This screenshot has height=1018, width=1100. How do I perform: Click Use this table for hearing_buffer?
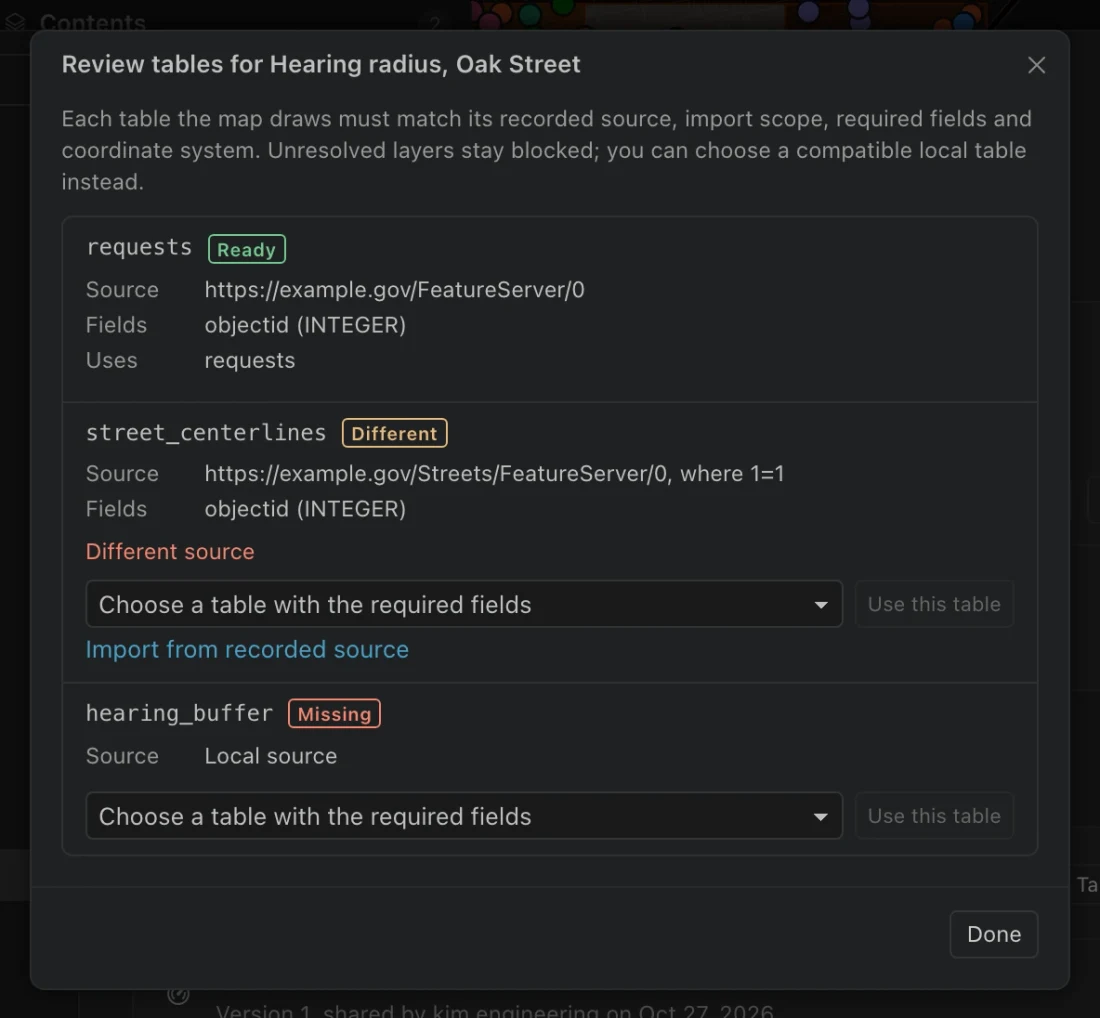point(934,816)
